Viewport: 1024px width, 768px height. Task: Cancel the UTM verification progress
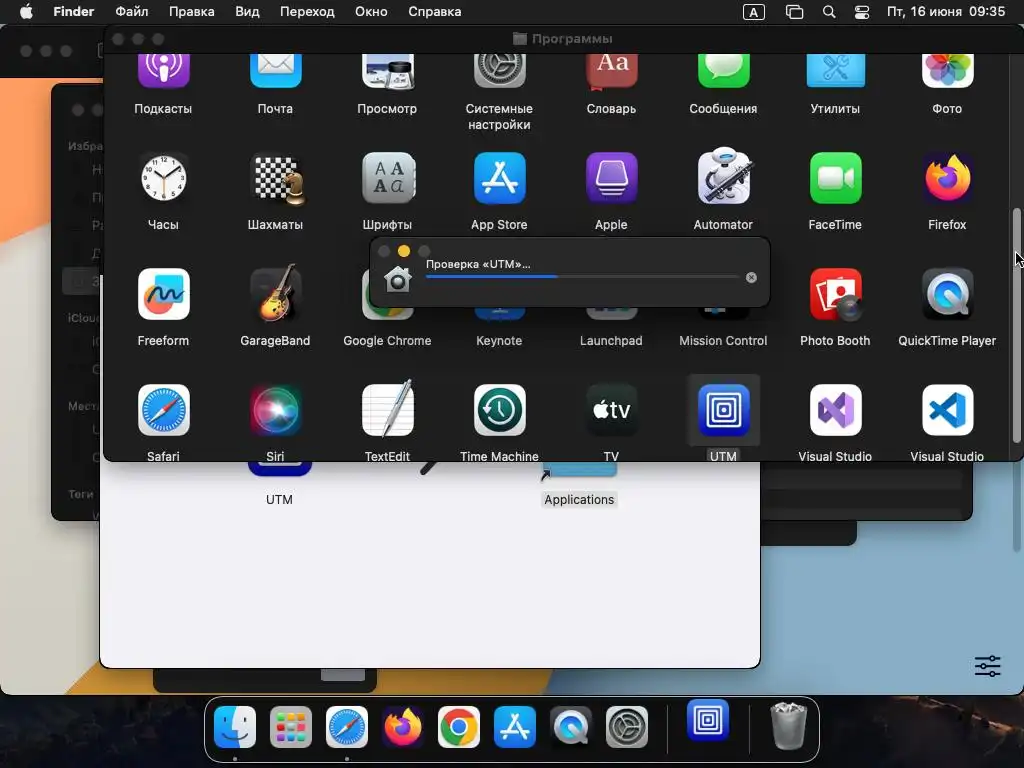(752, 278)
